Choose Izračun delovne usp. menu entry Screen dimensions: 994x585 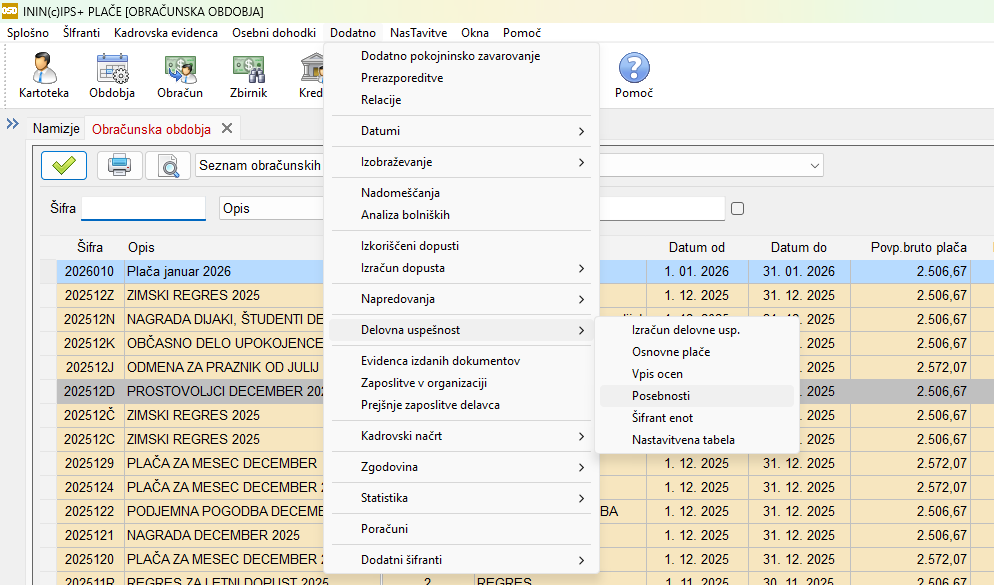click(x=686, y=330)
